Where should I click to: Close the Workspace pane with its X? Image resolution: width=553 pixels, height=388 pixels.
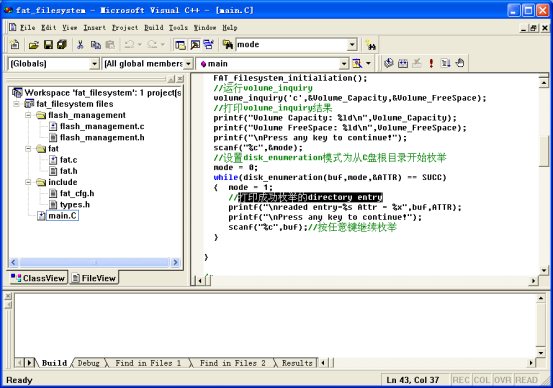180,79
